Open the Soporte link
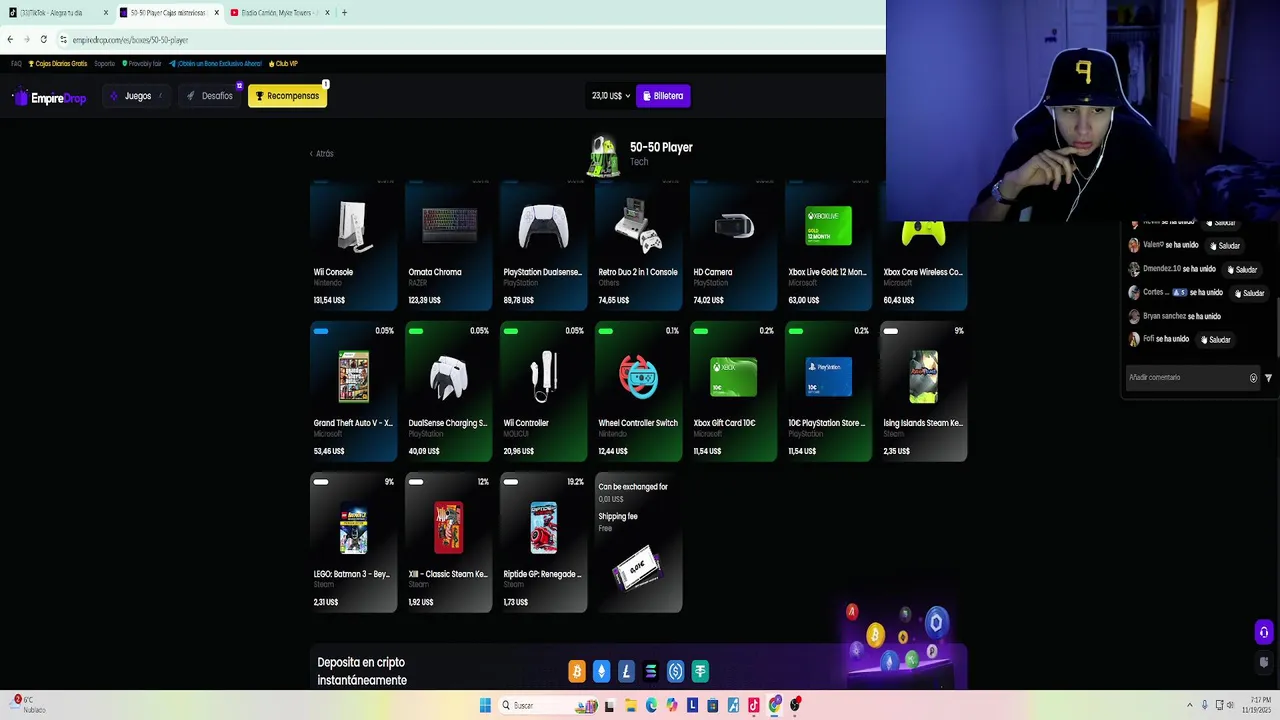 105,63
